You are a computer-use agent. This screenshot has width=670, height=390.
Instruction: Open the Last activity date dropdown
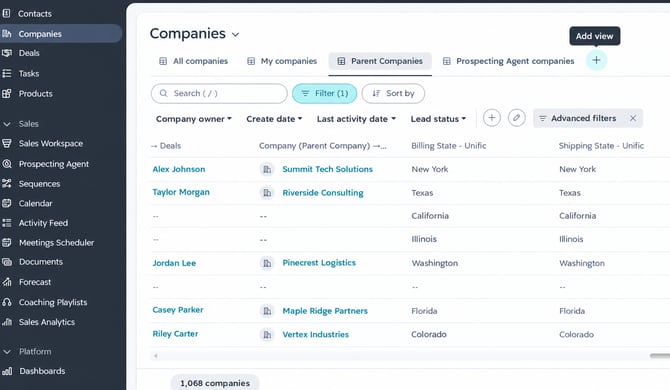click(x=356, y=119)
